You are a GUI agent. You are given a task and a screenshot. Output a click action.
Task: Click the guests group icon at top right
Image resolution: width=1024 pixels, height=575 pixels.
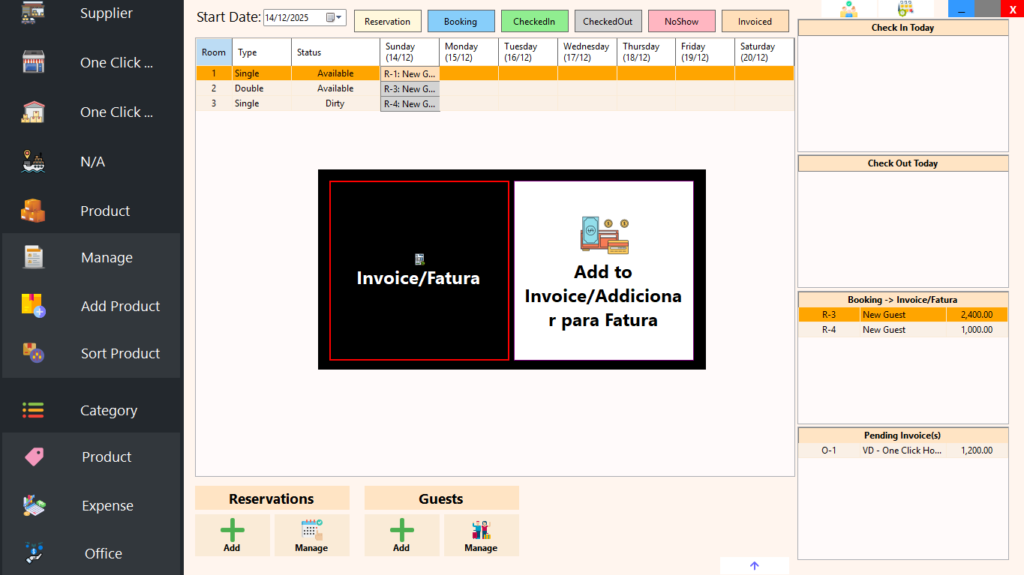848,8
